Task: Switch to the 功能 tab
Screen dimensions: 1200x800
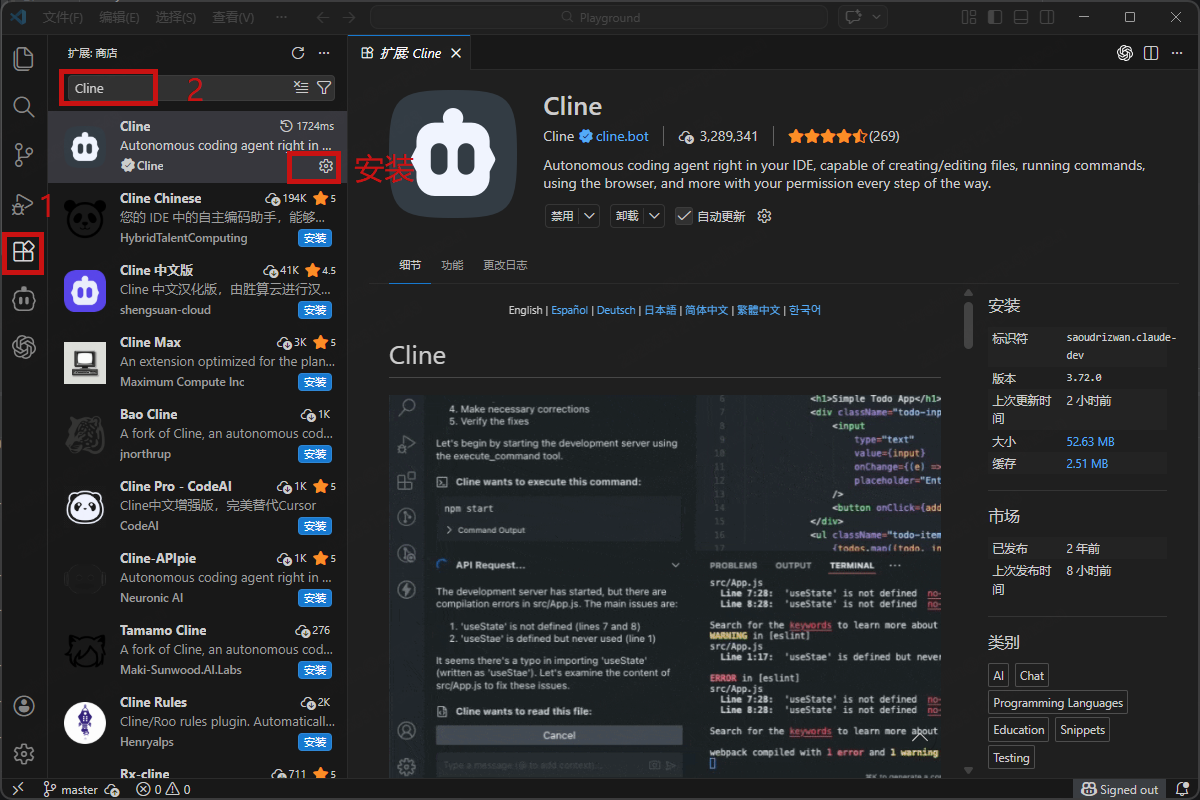Action: pyautogui.click(x=452, y=265)
